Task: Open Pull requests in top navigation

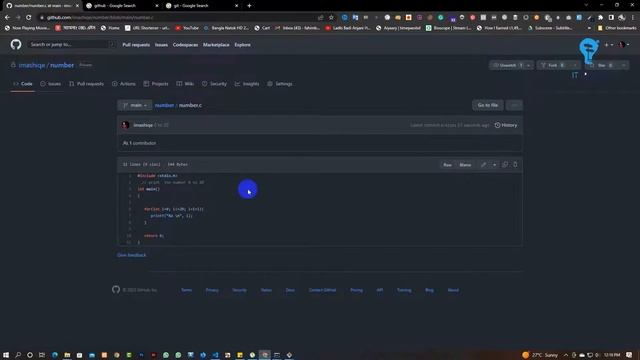Action: pyautogui.click(x=136, y=45)
